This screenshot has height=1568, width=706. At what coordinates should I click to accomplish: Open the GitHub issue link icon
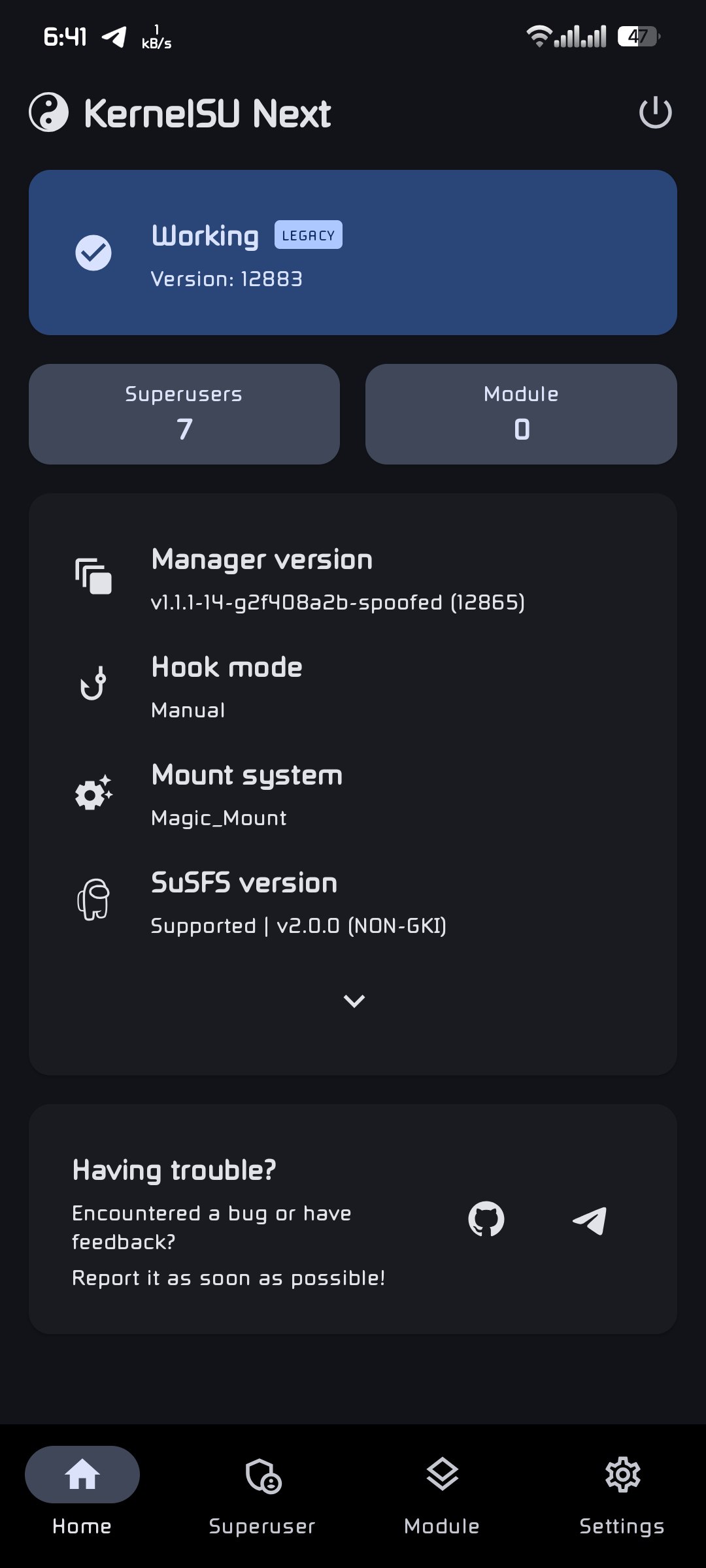486,1219
